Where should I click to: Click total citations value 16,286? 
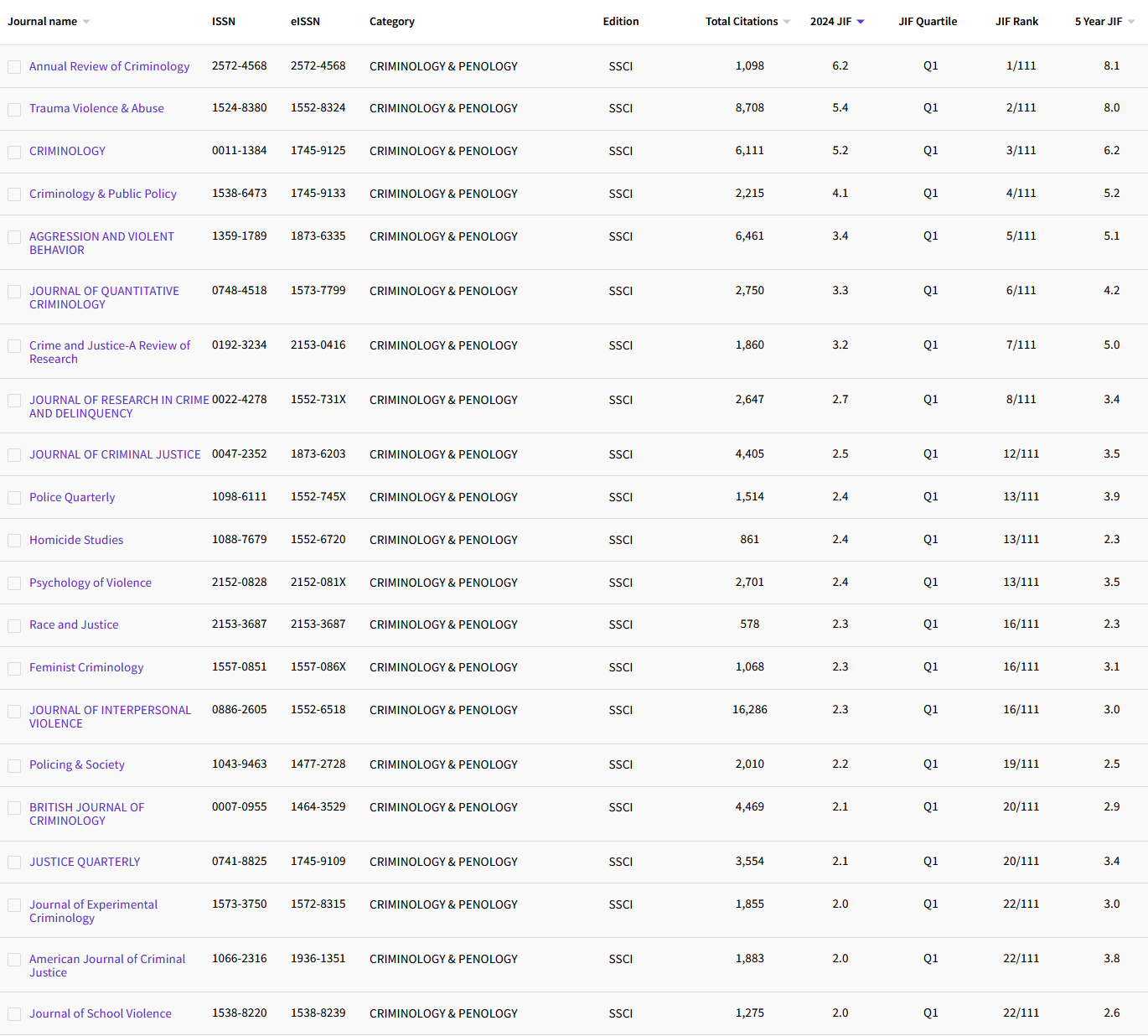tap(750, 709)
